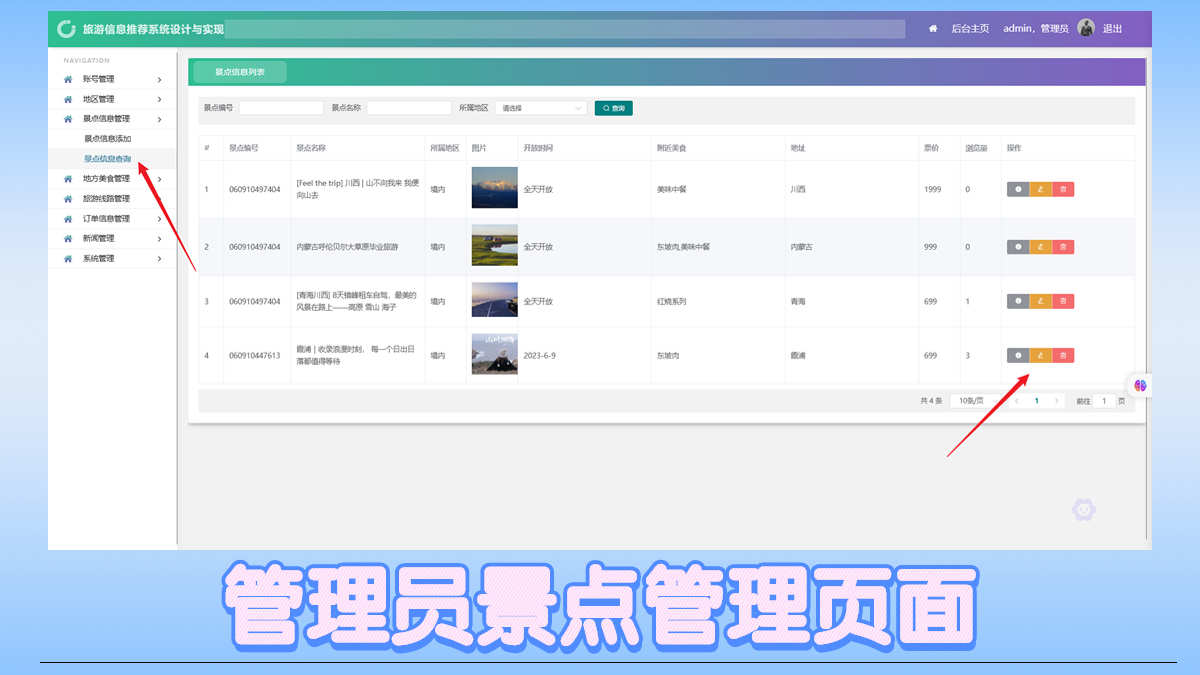Click the 景点名称 search input field
This screenshot has width=1200, height=675.
(x=409, y=108)
